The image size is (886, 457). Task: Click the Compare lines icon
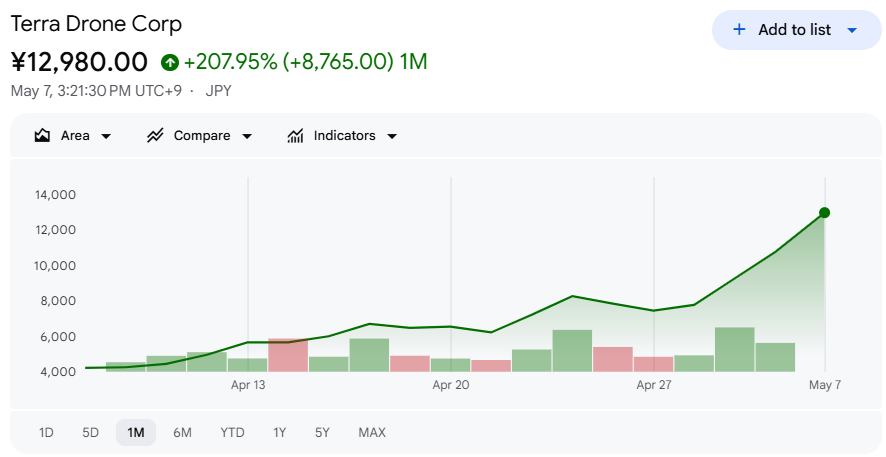[x=155, y=136]
